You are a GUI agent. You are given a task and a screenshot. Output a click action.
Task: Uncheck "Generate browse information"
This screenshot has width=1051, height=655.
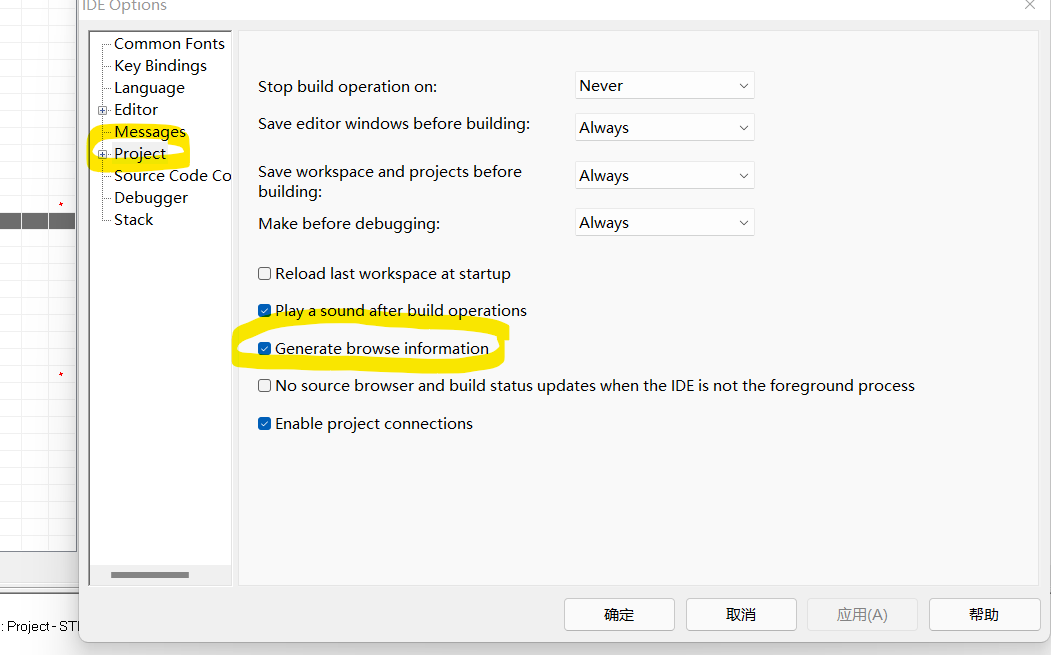coord(264,348)
